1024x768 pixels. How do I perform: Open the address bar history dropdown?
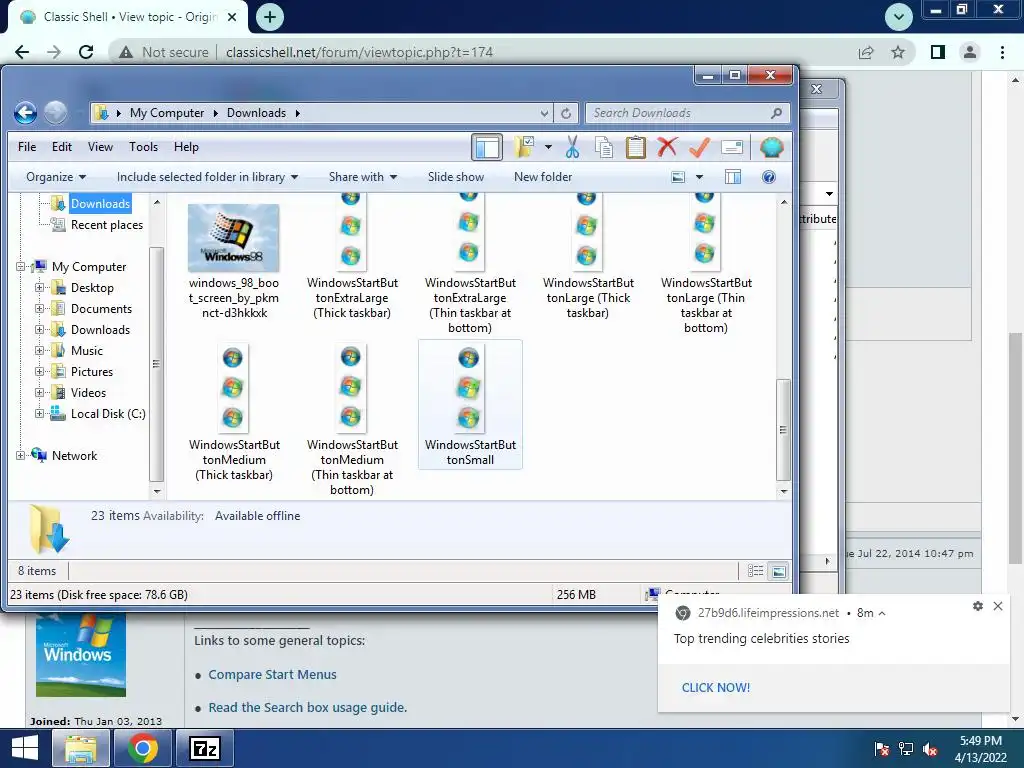tap(545, 113)
